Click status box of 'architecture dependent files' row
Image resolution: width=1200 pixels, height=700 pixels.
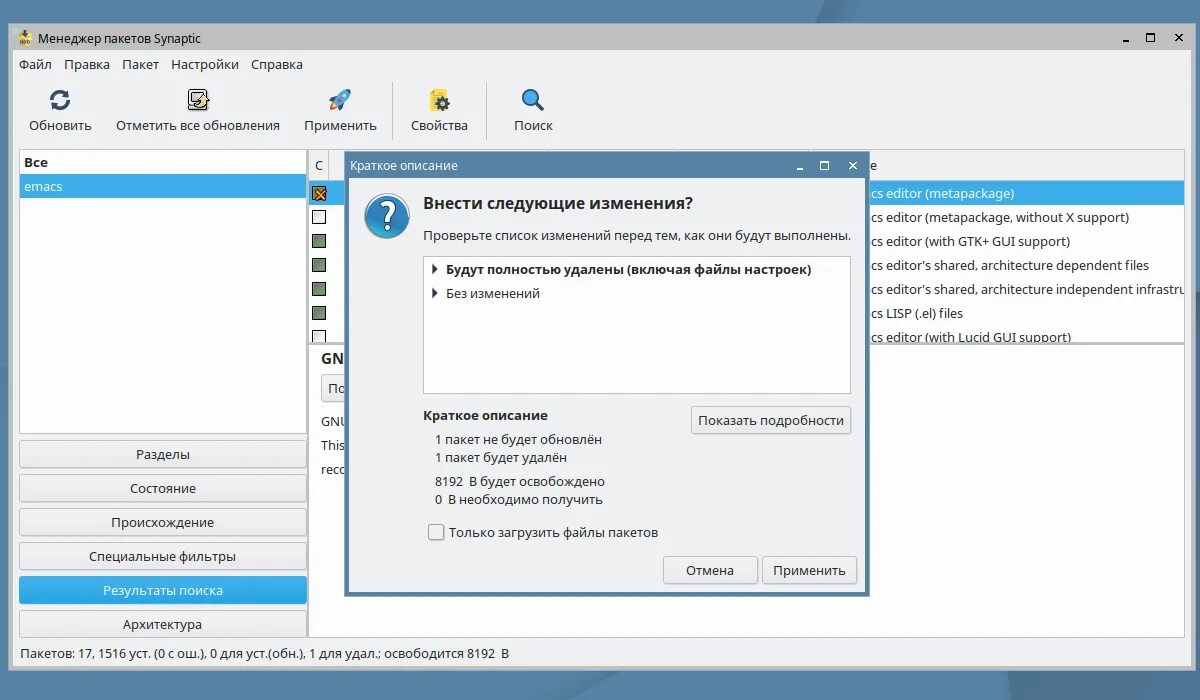[319, 265]
